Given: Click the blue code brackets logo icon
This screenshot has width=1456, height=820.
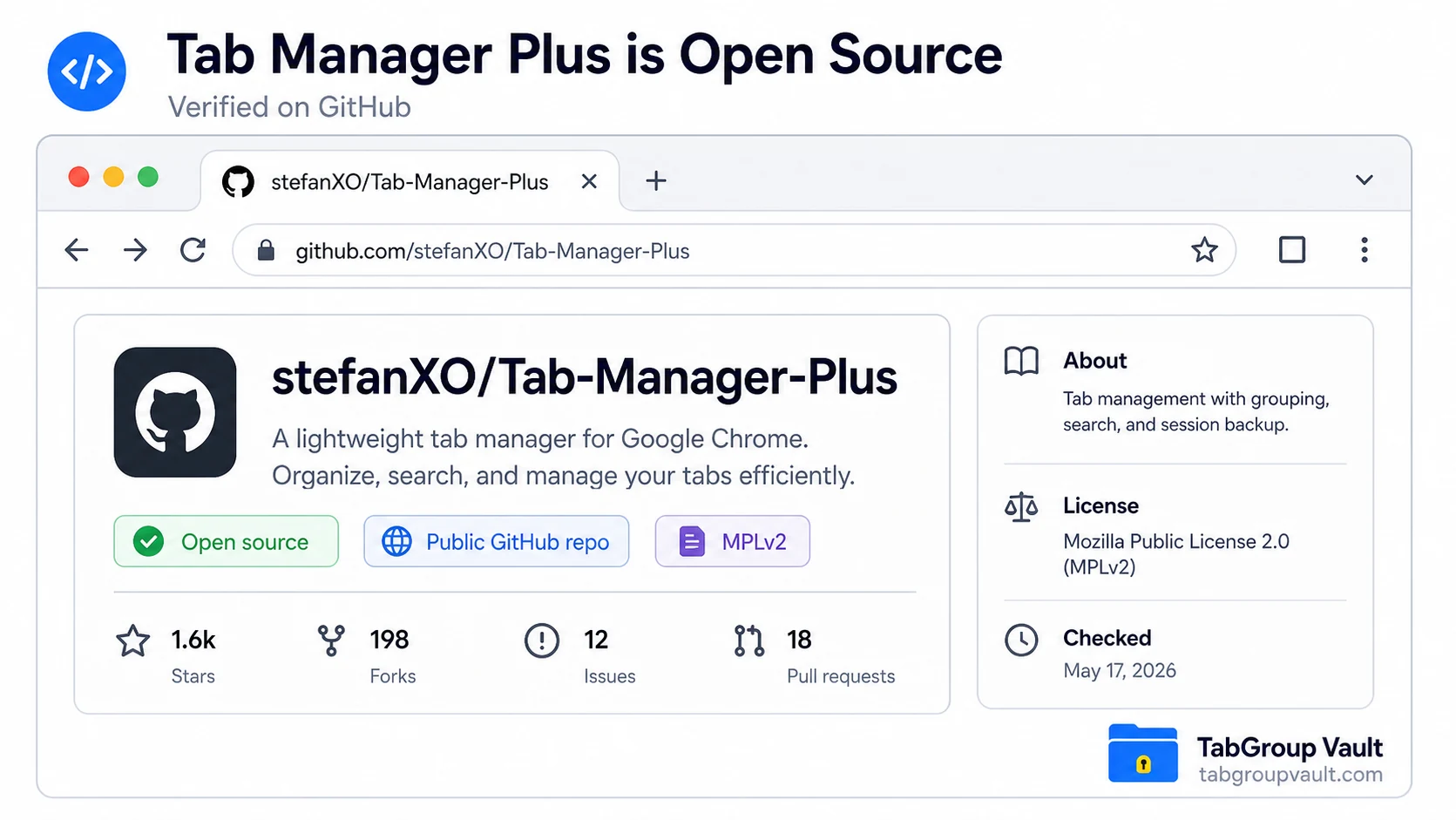Looking at the screenshot, I should click(x=86, y=71).
